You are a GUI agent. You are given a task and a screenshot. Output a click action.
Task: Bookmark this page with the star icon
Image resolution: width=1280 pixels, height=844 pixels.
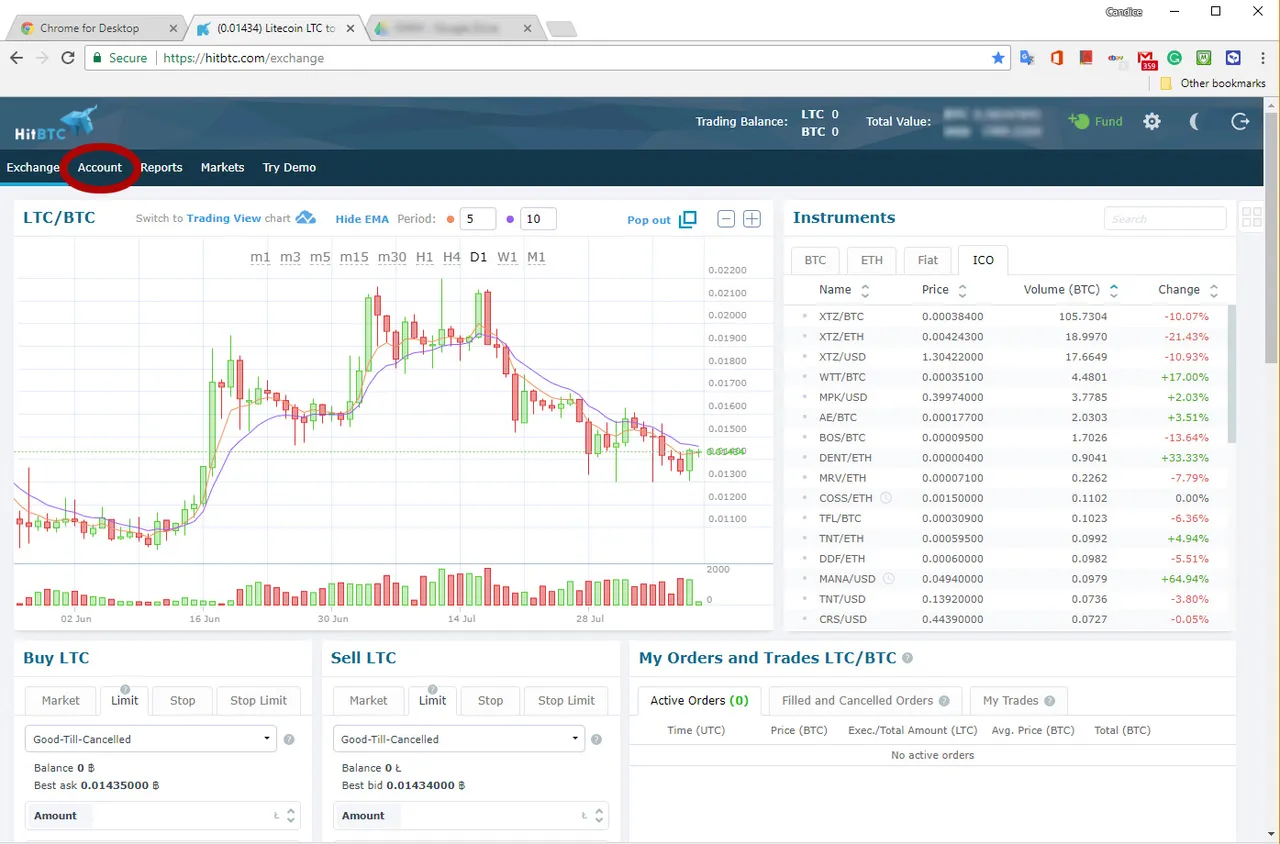pyautogui.click(x=998, y=58)
